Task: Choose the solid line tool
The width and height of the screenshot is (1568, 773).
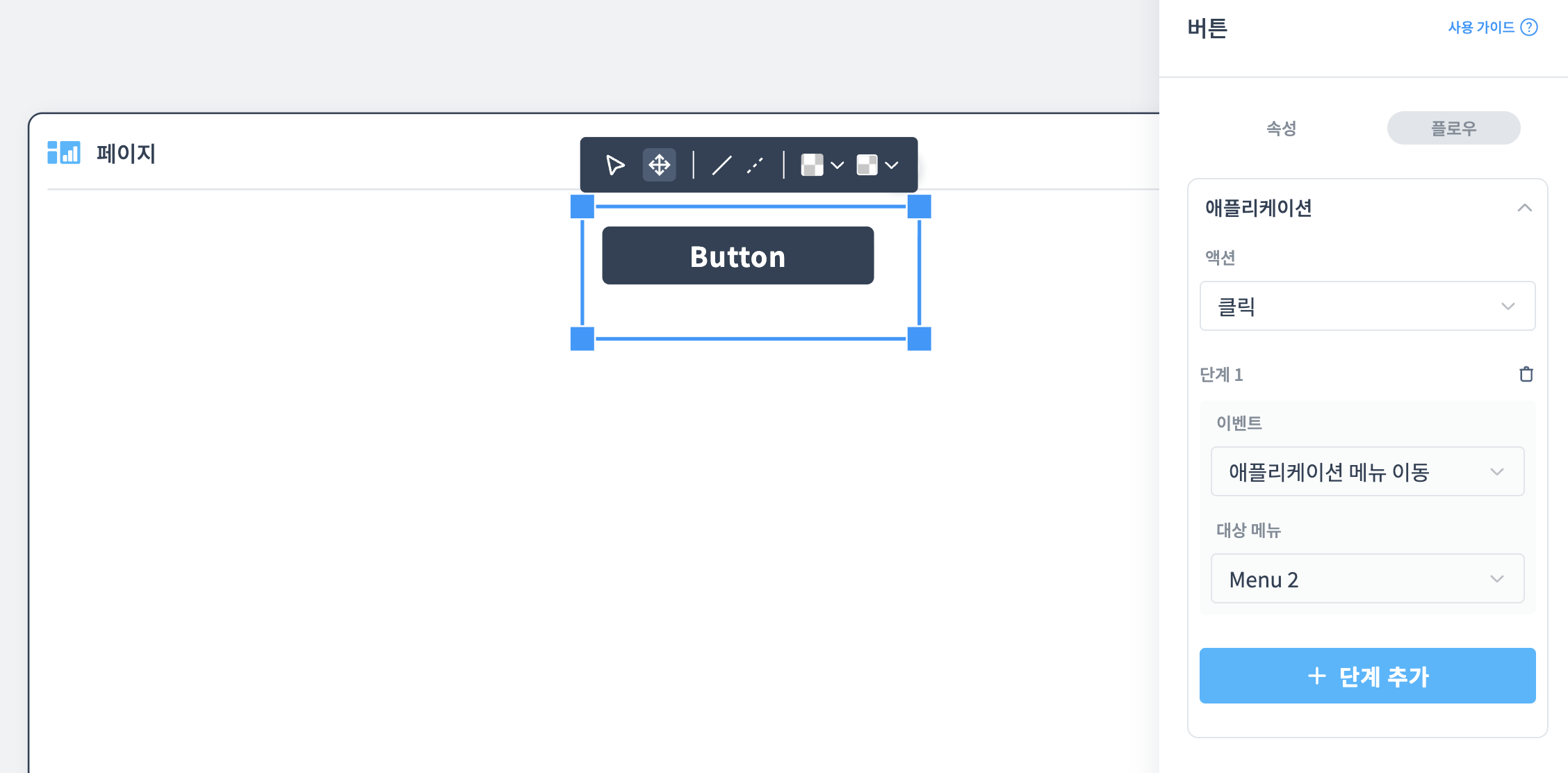Action: [721, 165]
